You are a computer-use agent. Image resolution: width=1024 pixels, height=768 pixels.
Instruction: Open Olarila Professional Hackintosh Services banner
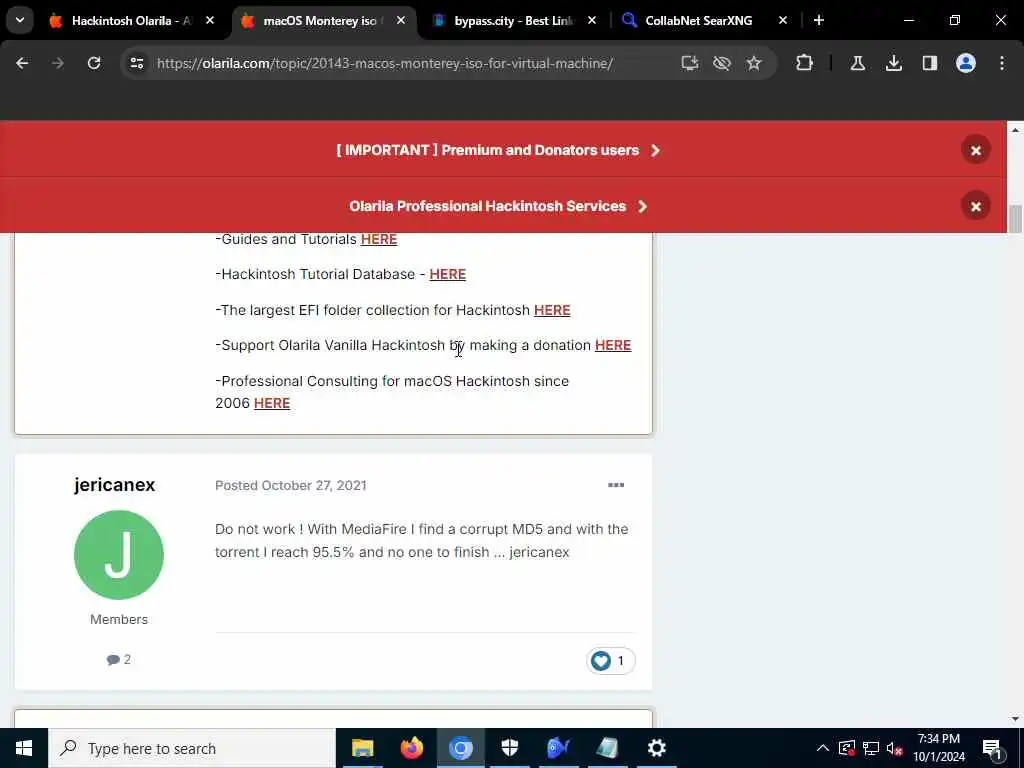click(498, 206)
